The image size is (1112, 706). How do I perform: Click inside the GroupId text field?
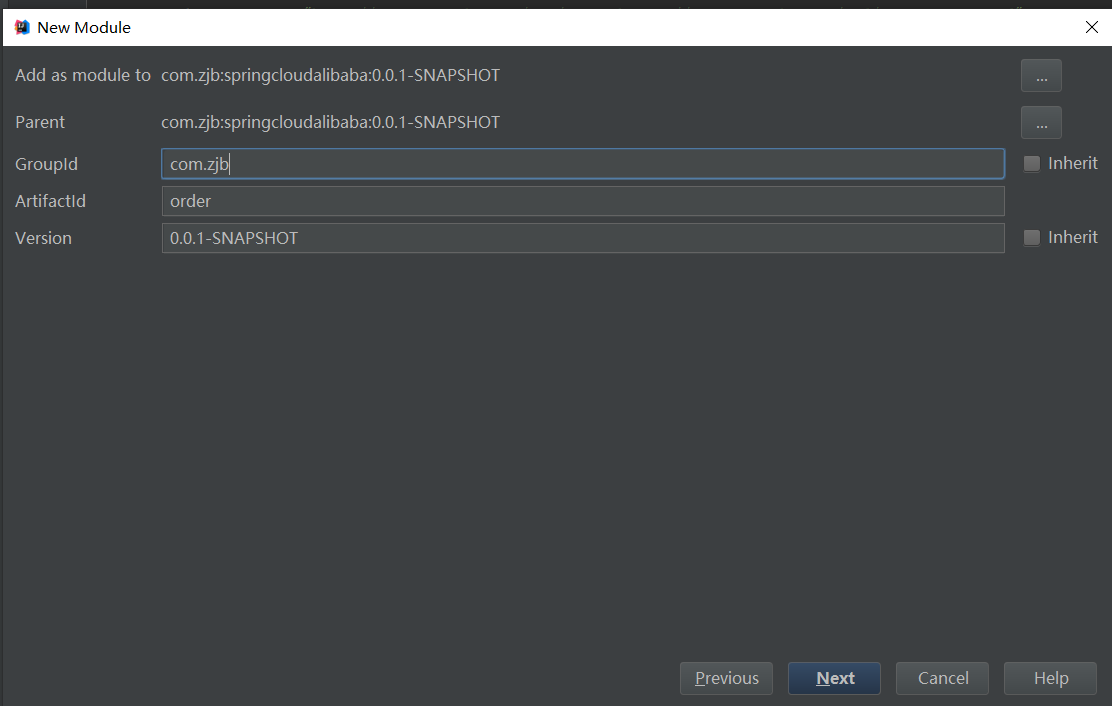[x=583, y=163]
